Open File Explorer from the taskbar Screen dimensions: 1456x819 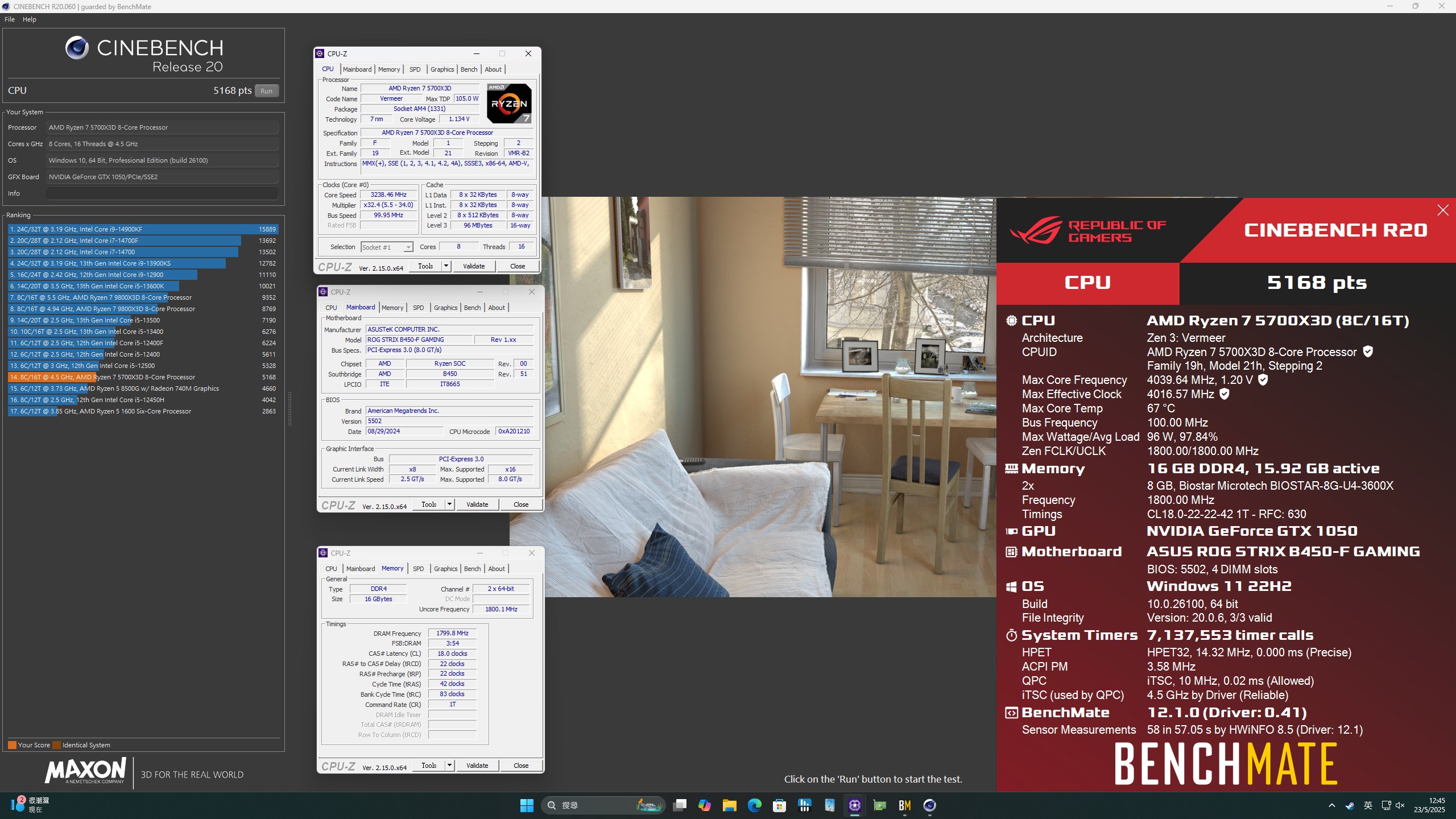coord(729,805)
